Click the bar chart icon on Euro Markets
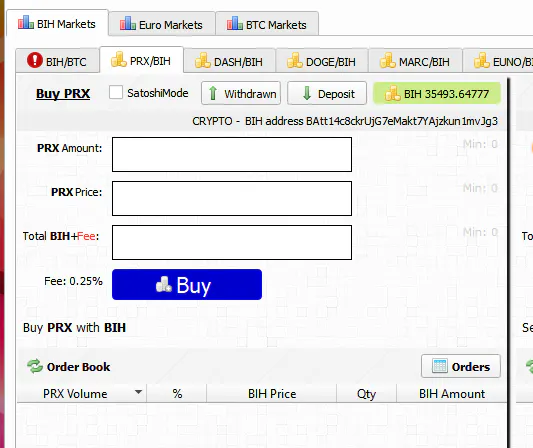The height and width of the screenshot is (448, 533). [128, 23]
